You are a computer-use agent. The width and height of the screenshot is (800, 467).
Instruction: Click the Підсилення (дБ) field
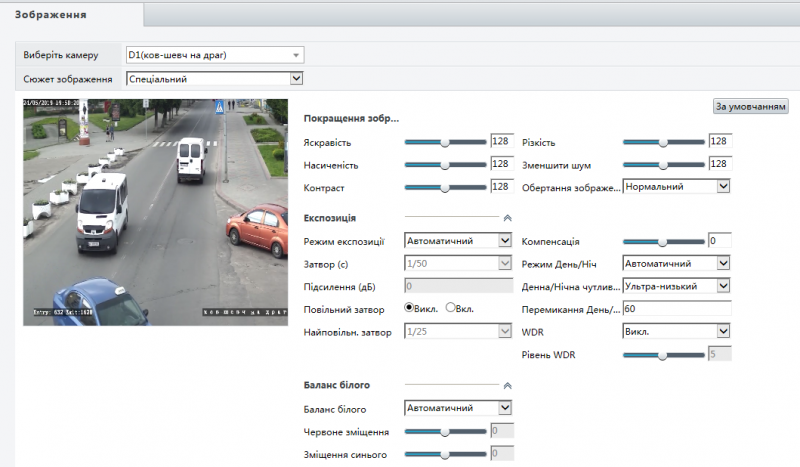click(x=458, y=286)
